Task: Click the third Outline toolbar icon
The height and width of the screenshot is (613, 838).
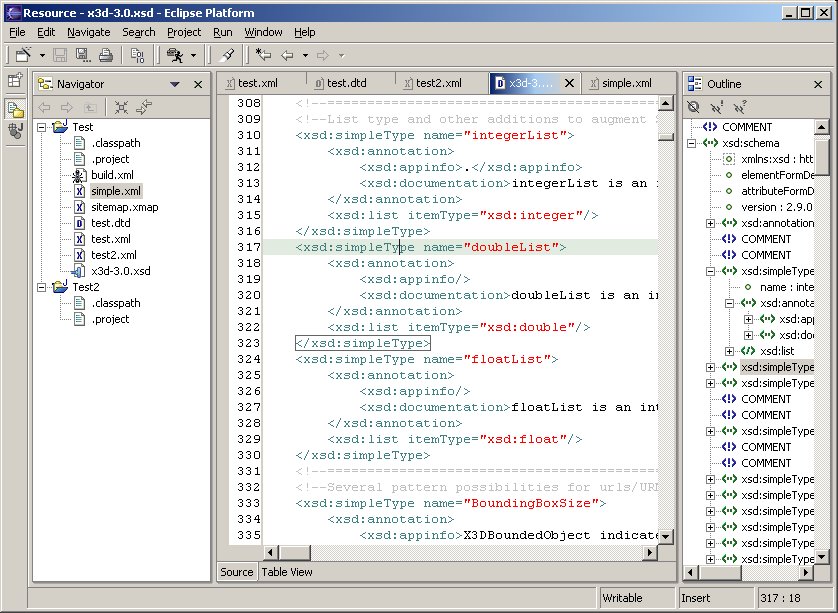Action: tap(740, 107)
